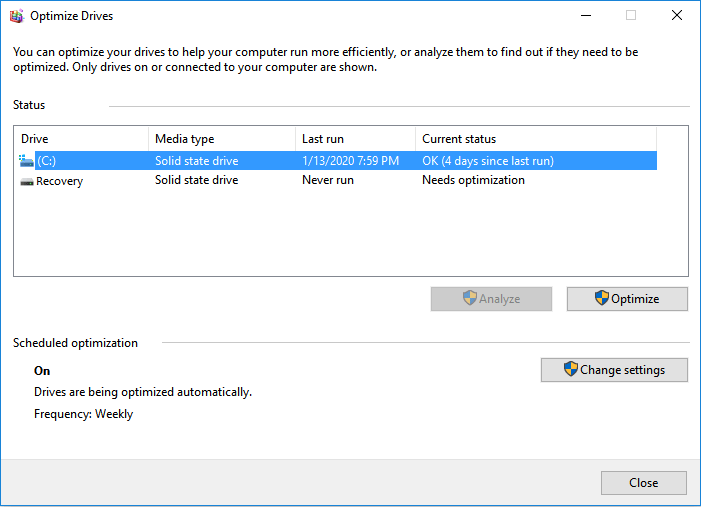Image resolution: width=701 pixels, height=507 pixels.
Task: Click the Last run column header
Action: (354, 139)
